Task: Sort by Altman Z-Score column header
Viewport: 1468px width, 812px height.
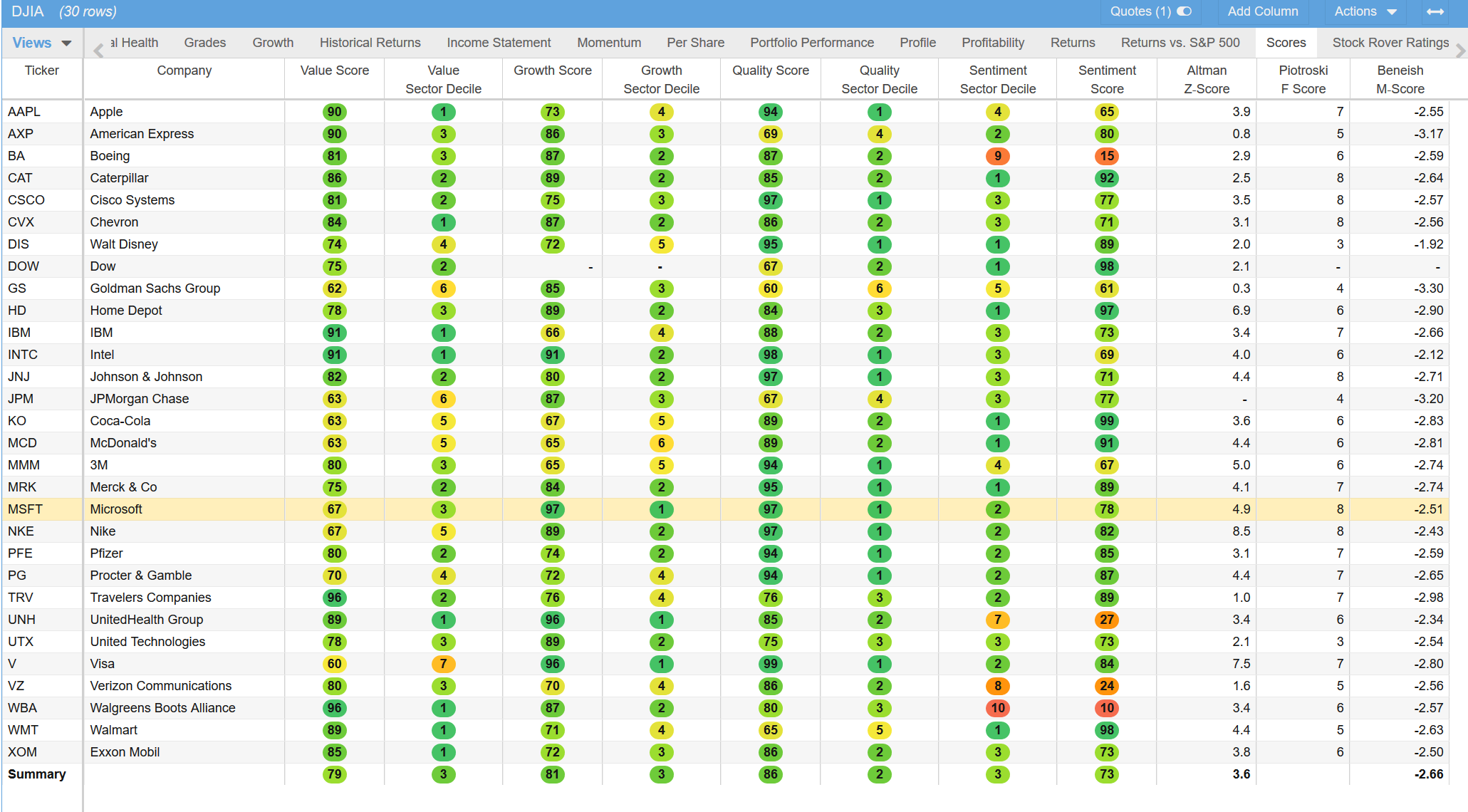Action: [1206, 79]
